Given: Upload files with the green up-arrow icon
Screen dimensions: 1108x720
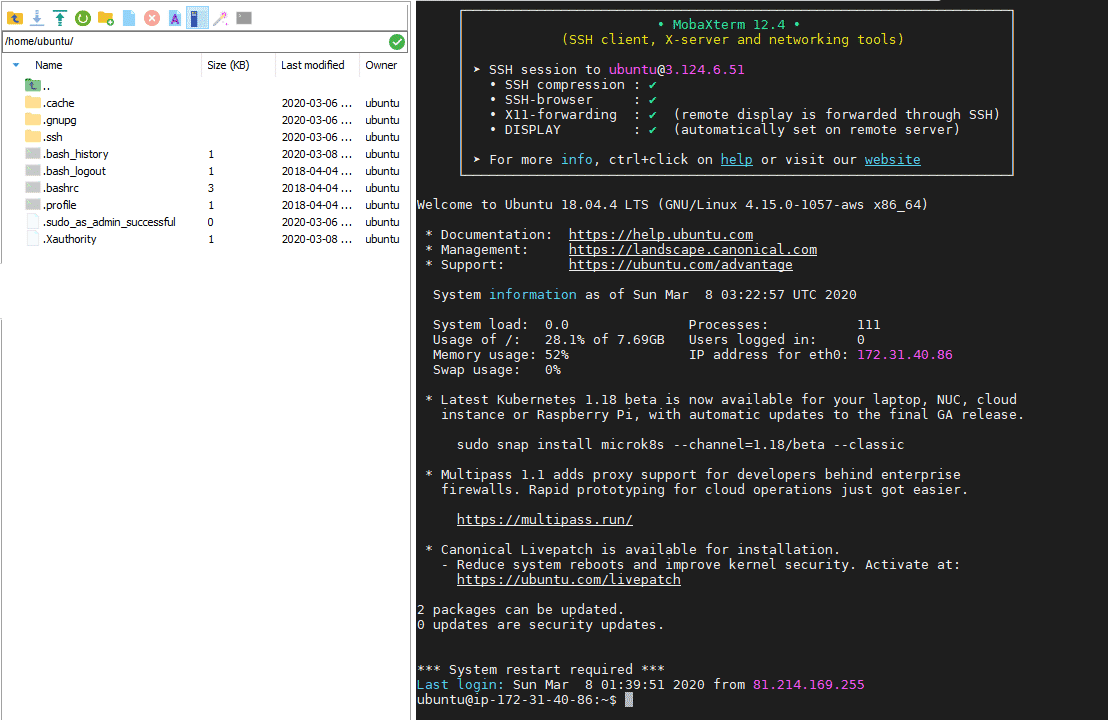Looking at the screenshot, I should click(x=60, y=18).
